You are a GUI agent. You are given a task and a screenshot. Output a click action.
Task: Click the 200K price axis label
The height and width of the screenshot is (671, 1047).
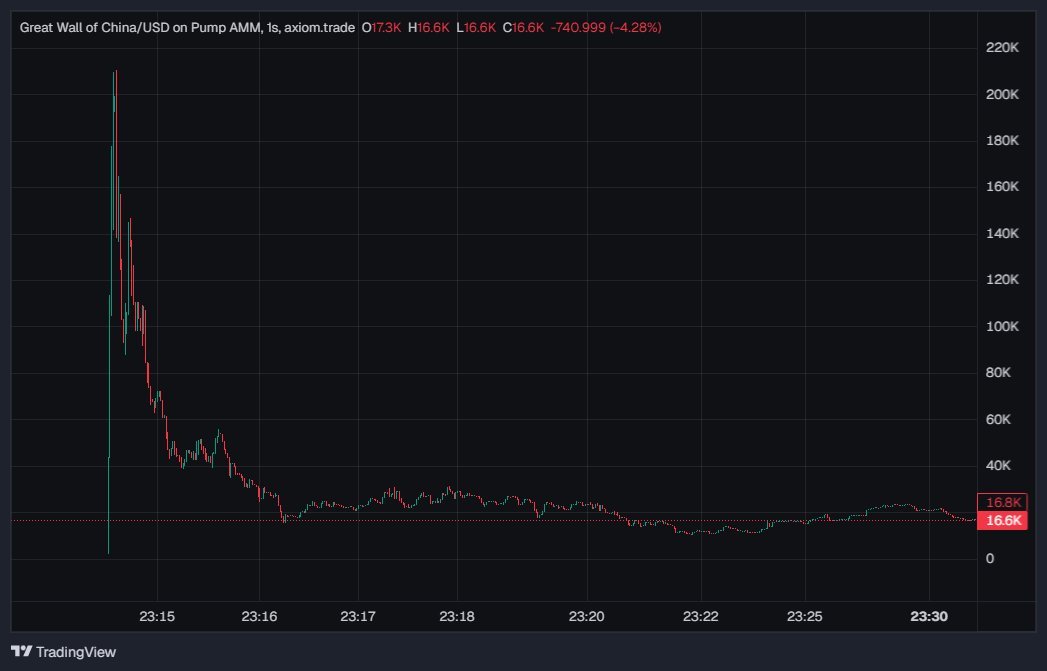1002,94
